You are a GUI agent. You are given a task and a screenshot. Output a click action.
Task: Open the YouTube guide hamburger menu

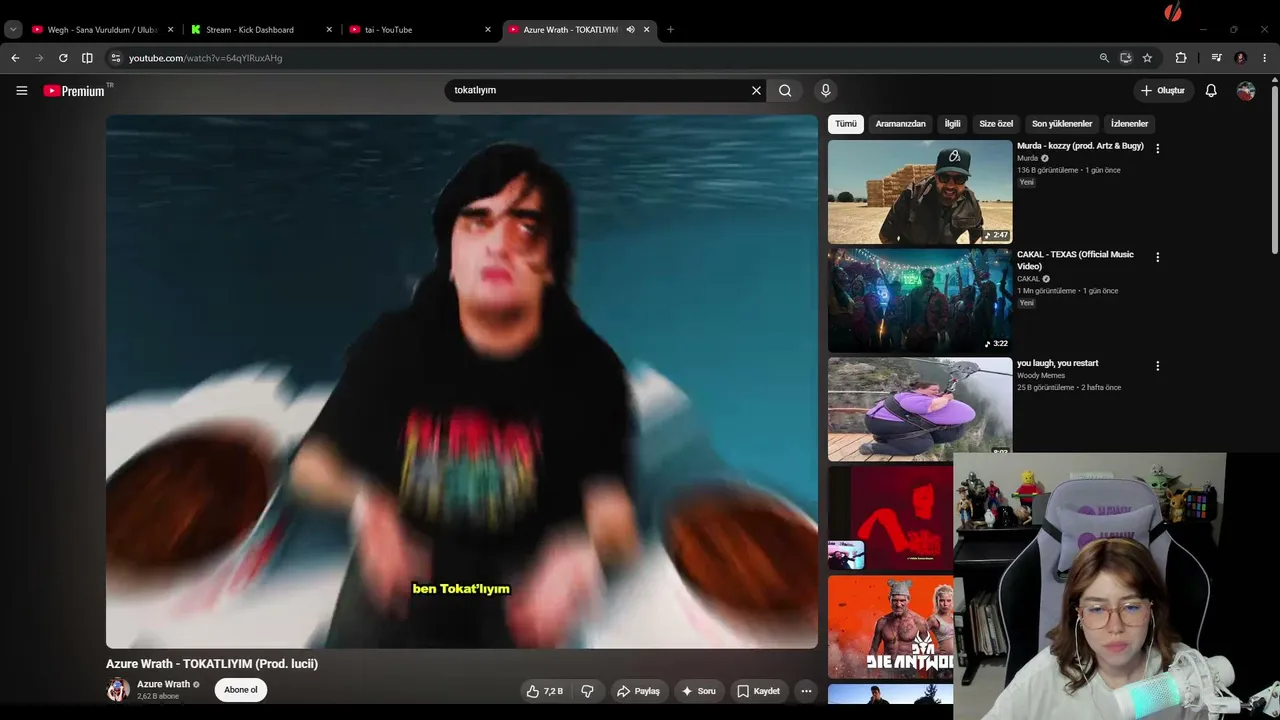tap(21, 90)
